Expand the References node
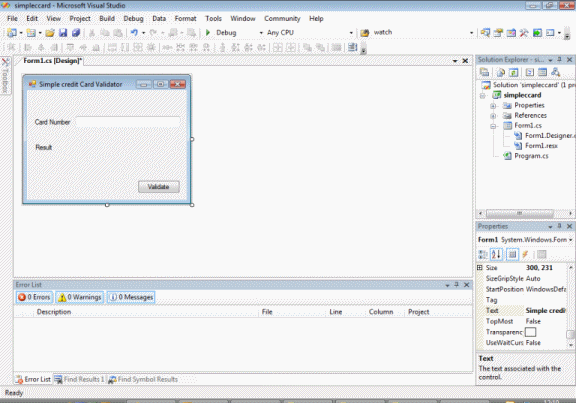The height and width of the screenshot is (403, 576). pos(493,116)
